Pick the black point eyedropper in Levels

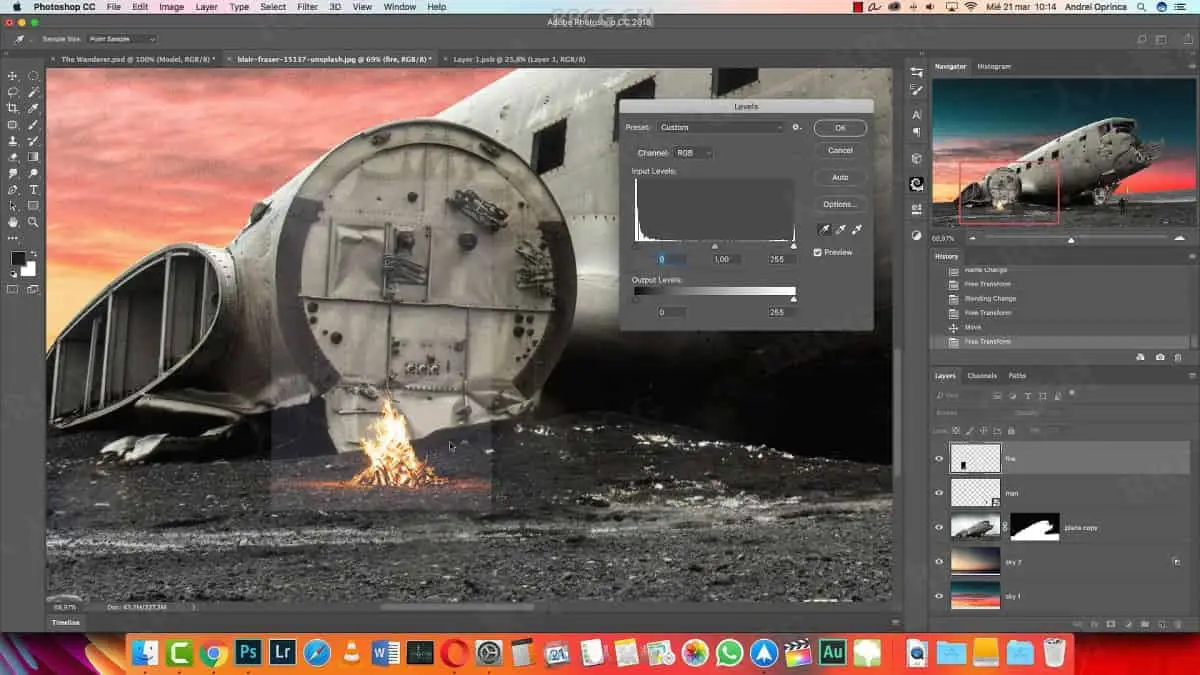tap(825, 230)
